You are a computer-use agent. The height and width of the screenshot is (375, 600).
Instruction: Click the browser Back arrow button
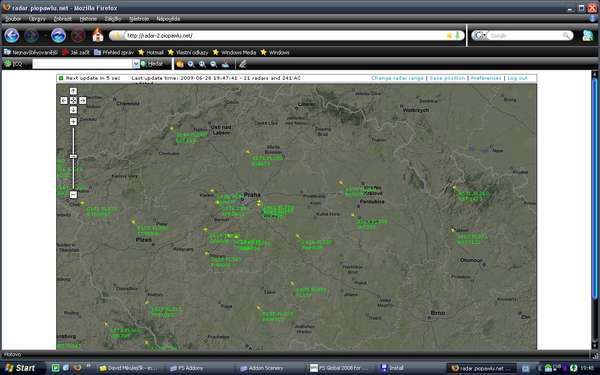(11, 36)
